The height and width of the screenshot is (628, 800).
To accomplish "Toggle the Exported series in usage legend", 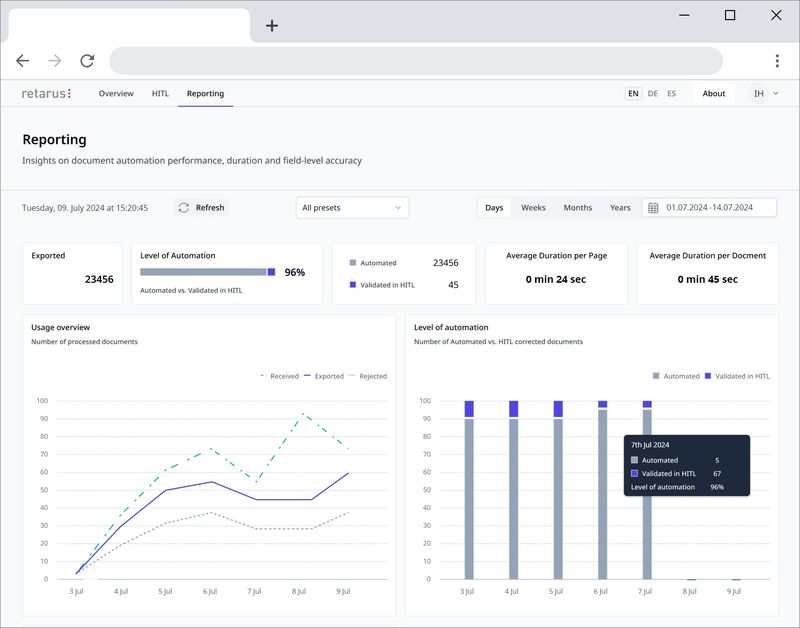I will pos(323,376).
